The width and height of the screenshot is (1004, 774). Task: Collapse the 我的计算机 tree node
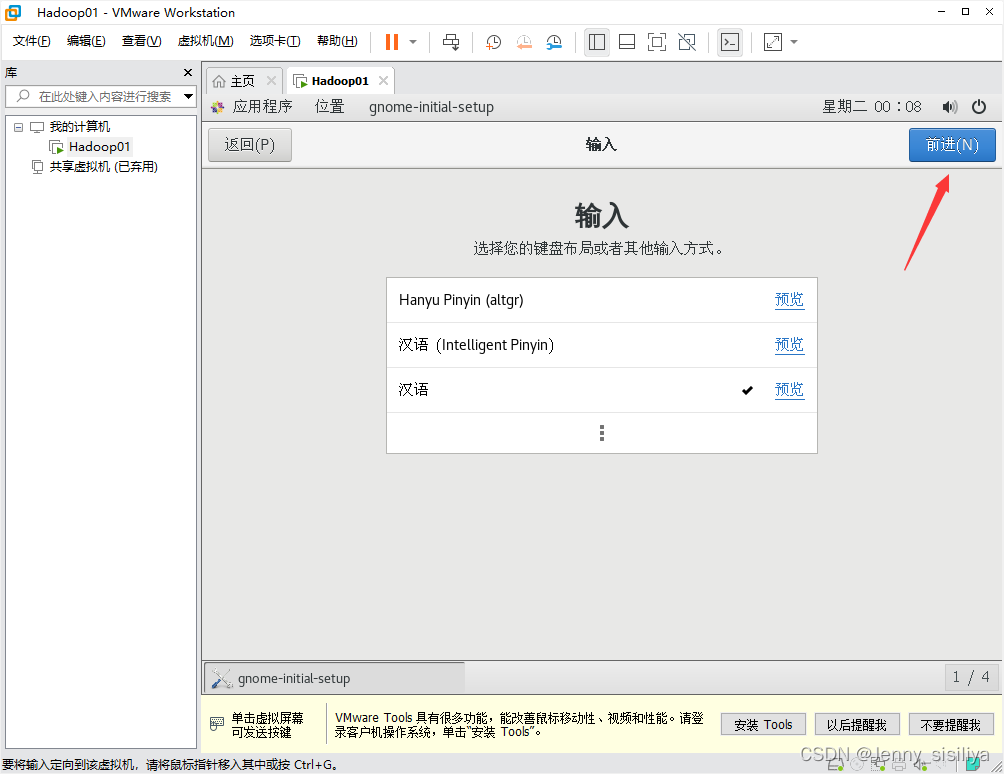click(x=19, y=127)
